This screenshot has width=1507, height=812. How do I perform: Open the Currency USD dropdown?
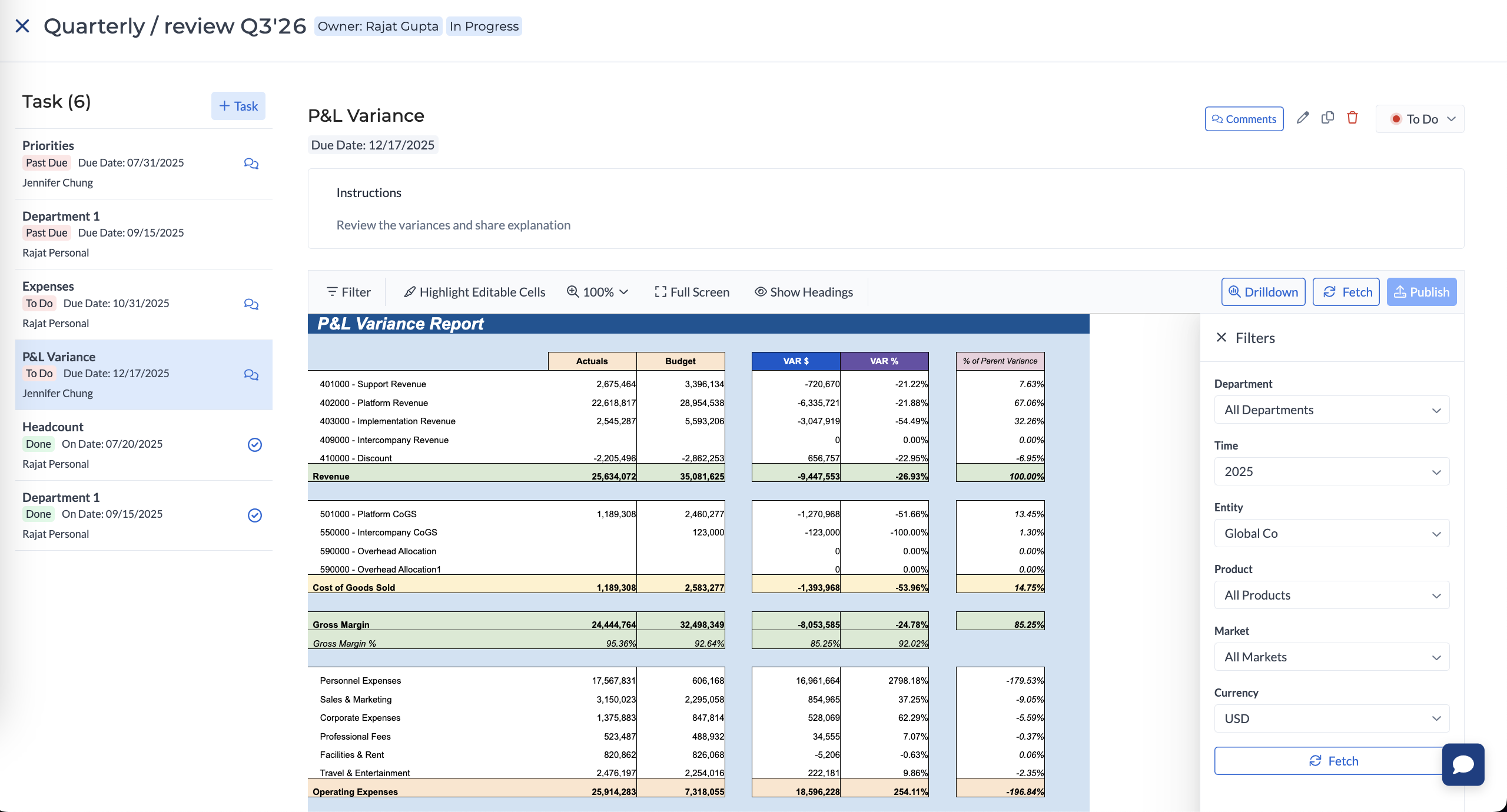(x=1332, y=718)
